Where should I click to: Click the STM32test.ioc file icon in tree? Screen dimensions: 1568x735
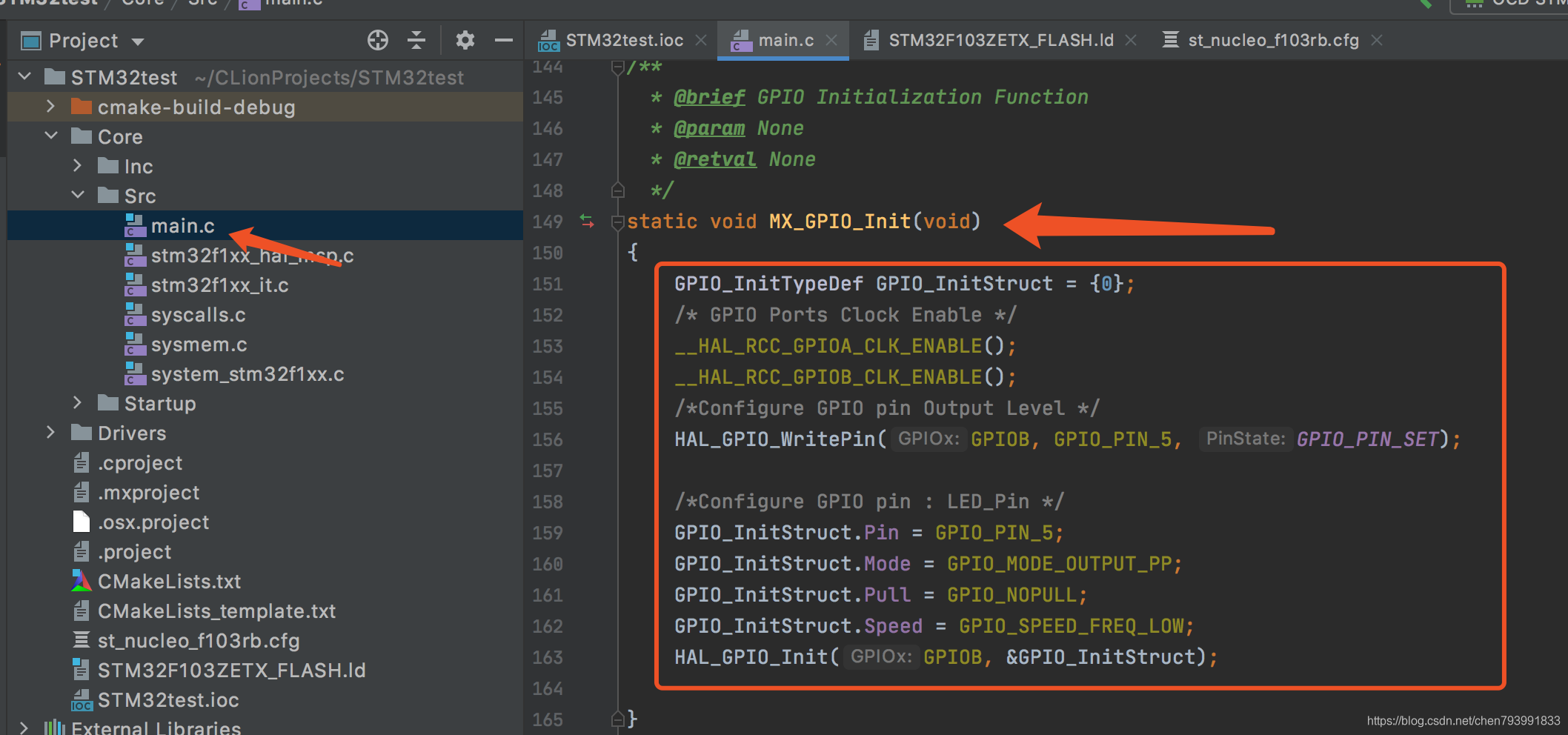pos(82,700)
